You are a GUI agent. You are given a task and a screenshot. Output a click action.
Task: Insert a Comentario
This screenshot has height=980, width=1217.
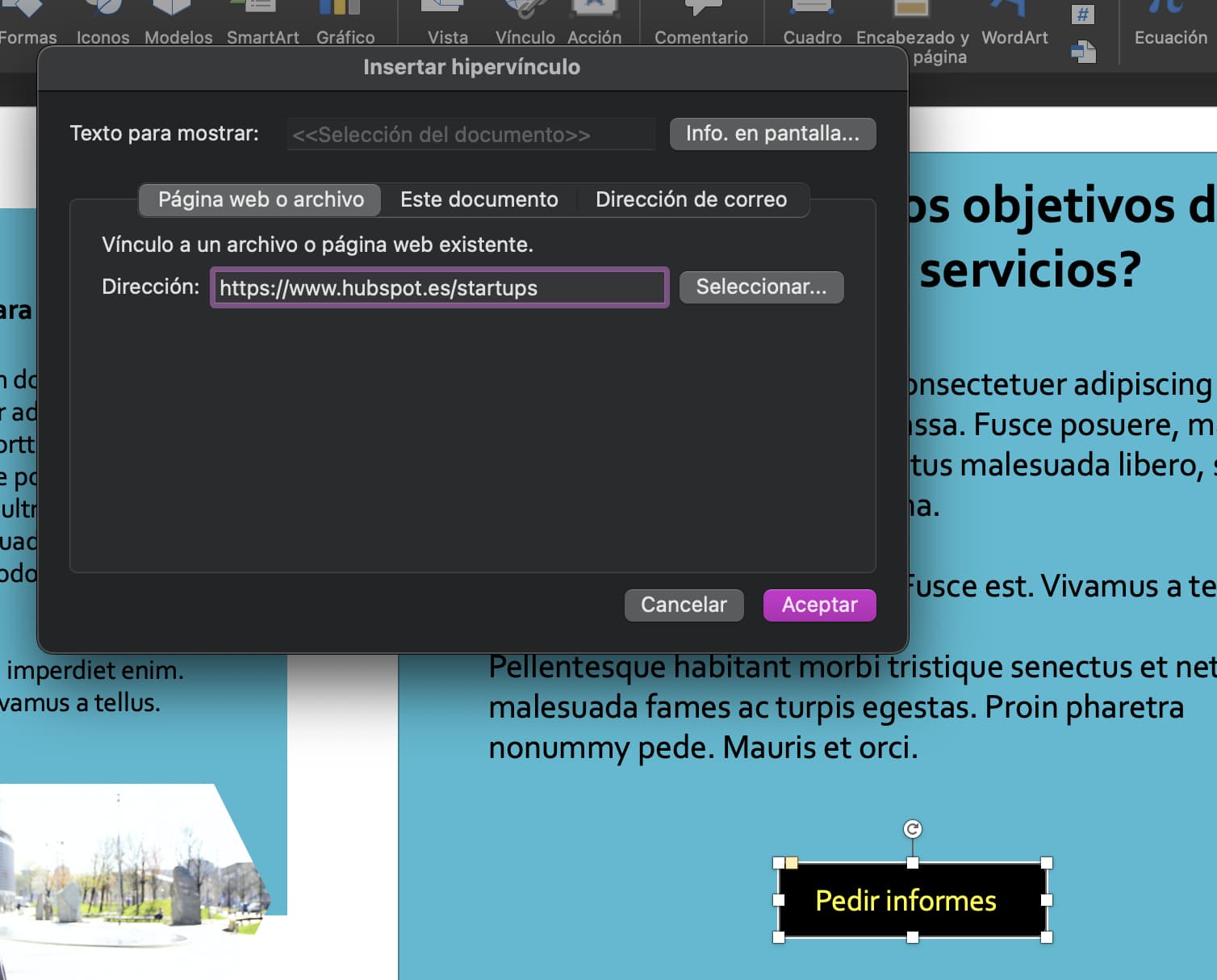(701, 20)
